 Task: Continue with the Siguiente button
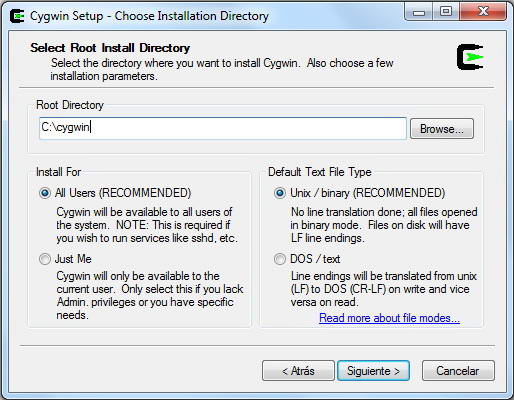[373, 371]
